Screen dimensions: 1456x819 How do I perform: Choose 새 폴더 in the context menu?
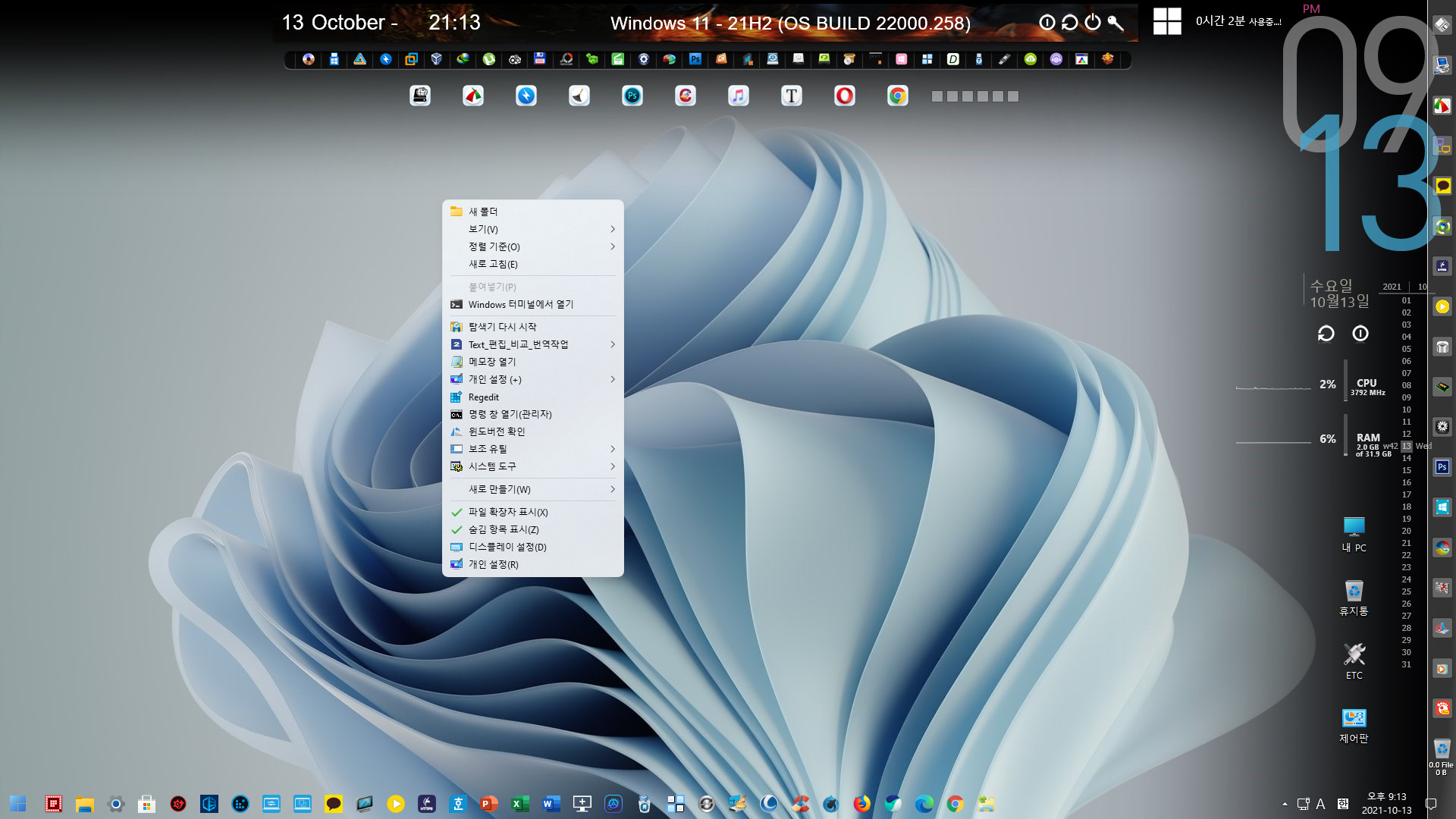click(533, 212)
